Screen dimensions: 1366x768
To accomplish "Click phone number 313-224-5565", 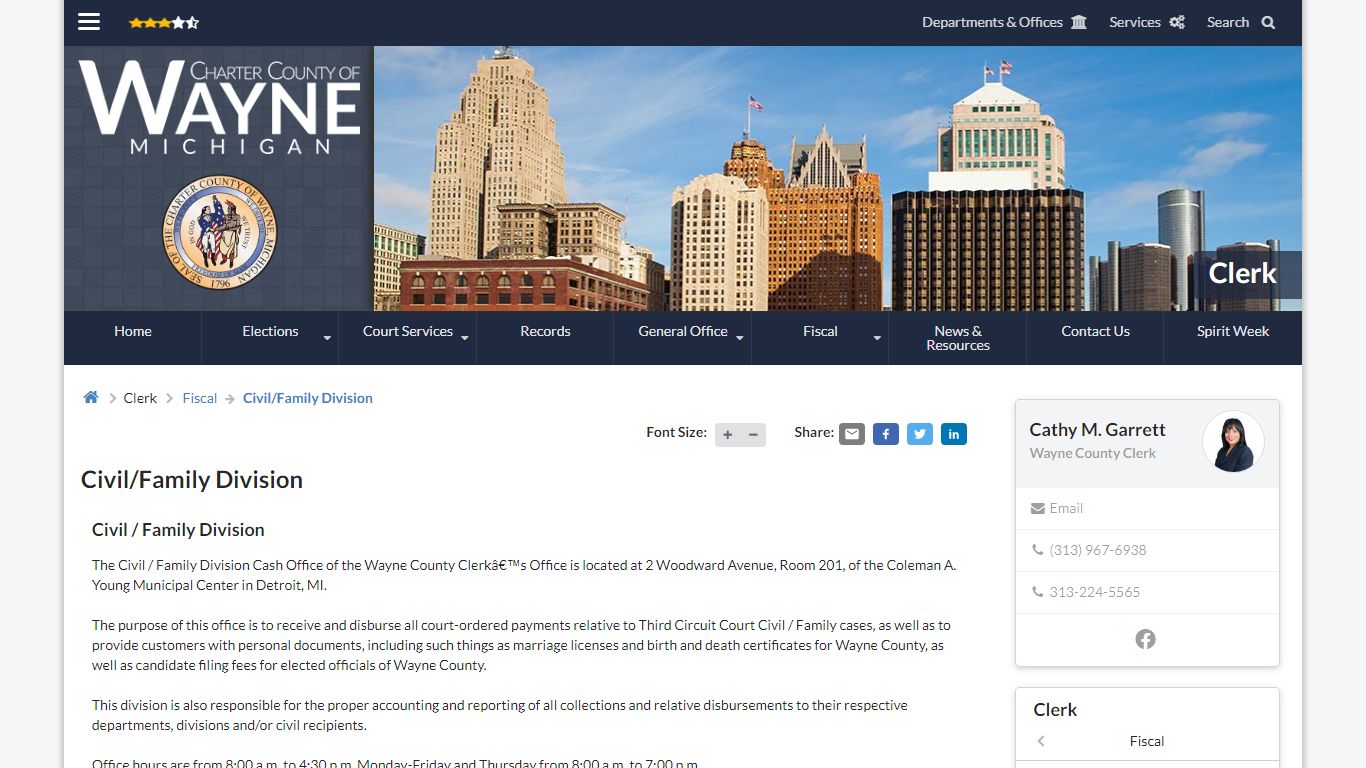I will click(1095, 592).
